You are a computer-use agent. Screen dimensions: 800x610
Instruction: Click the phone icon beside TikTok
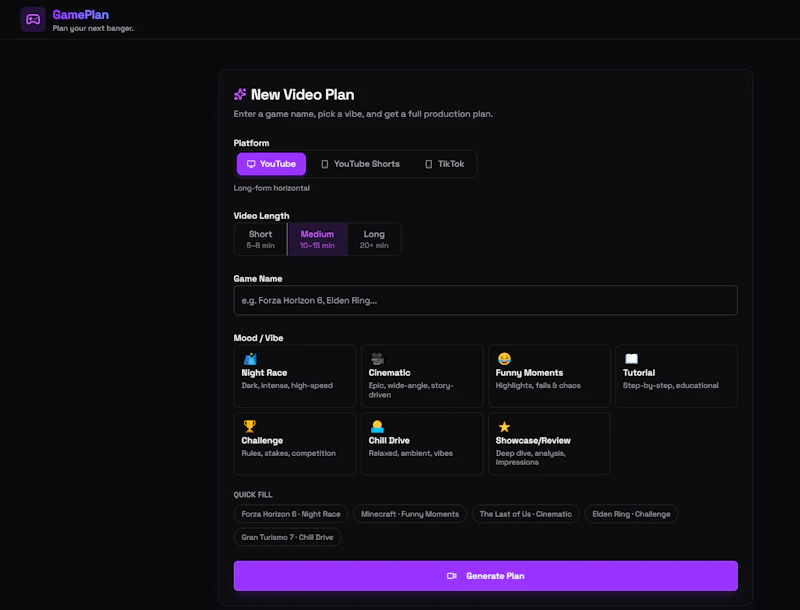tap(429, 164)
